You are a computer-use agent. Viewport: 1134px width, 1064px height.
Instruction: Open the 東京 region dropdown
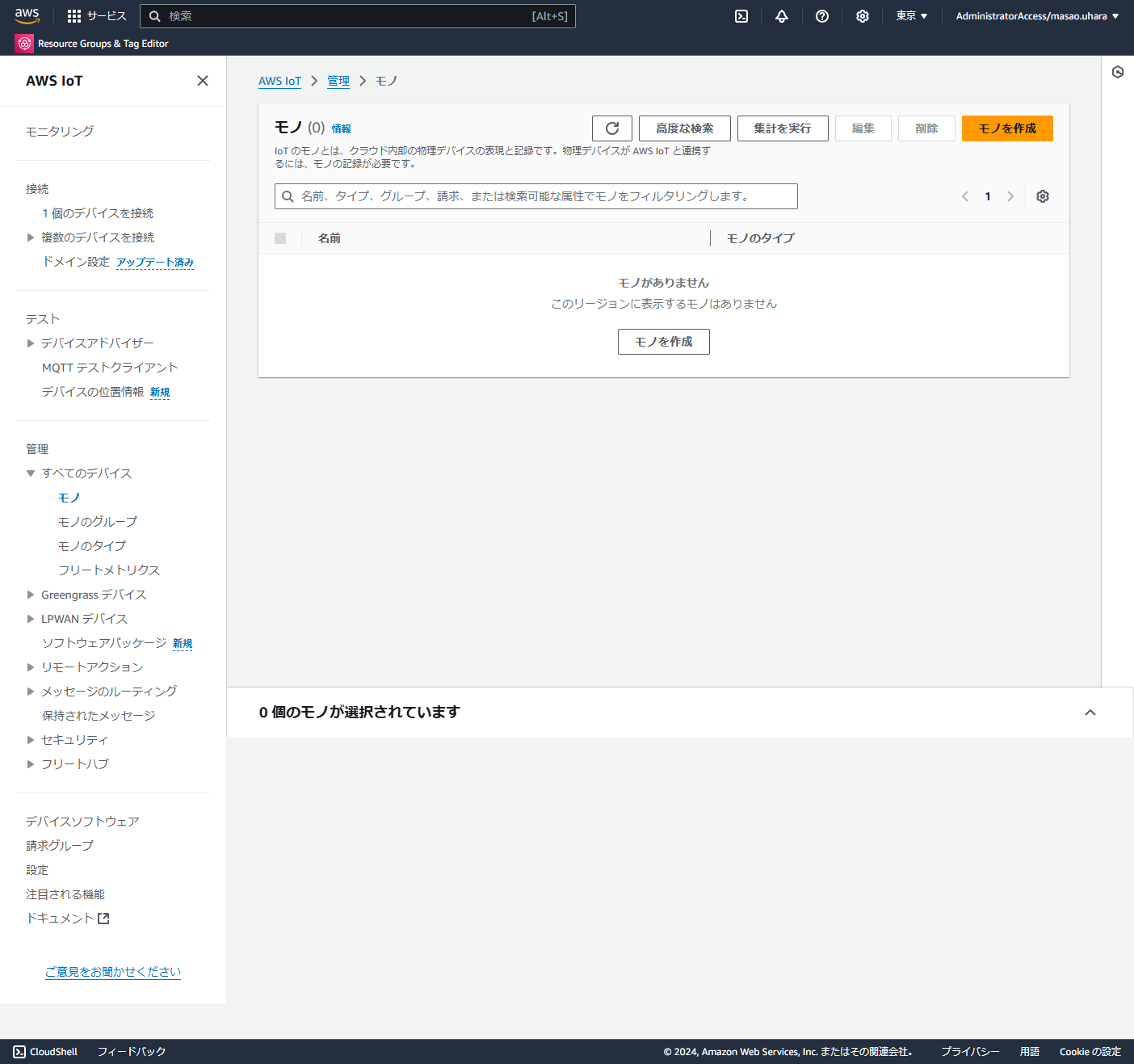[912, 16]
